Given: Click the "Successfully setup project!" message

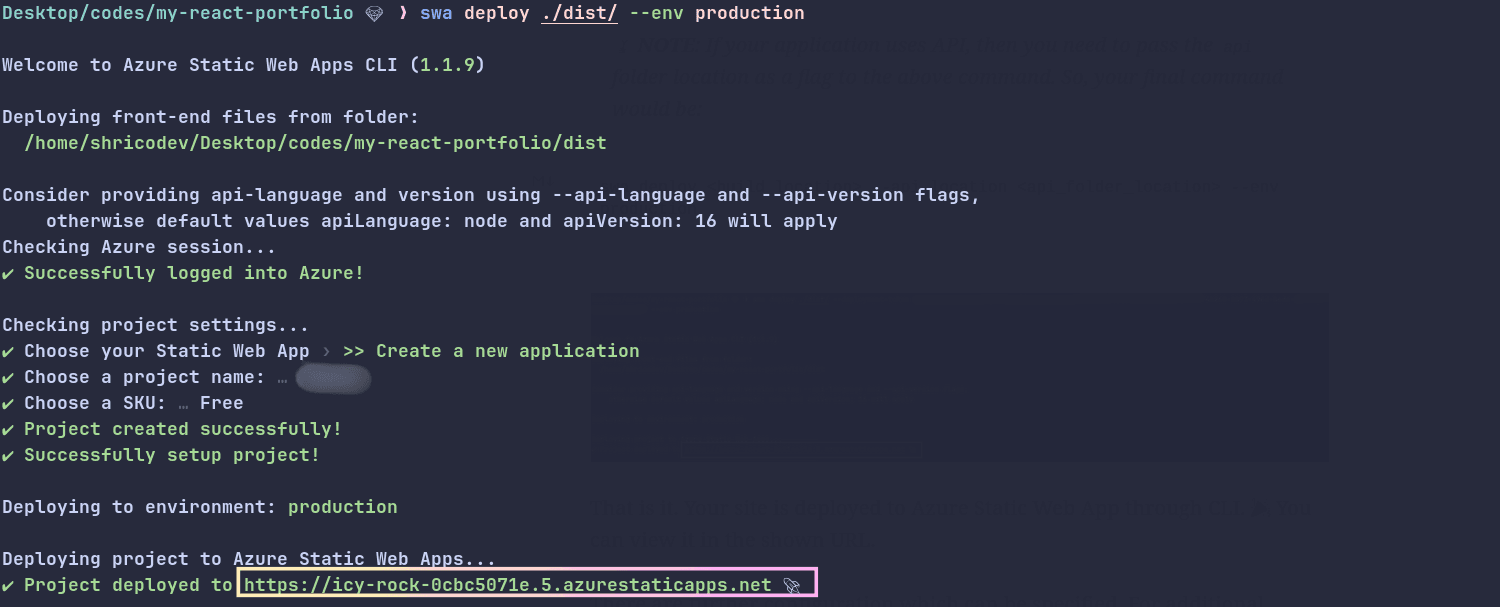Looking at the screenshot, I should [x=172, y=455].
